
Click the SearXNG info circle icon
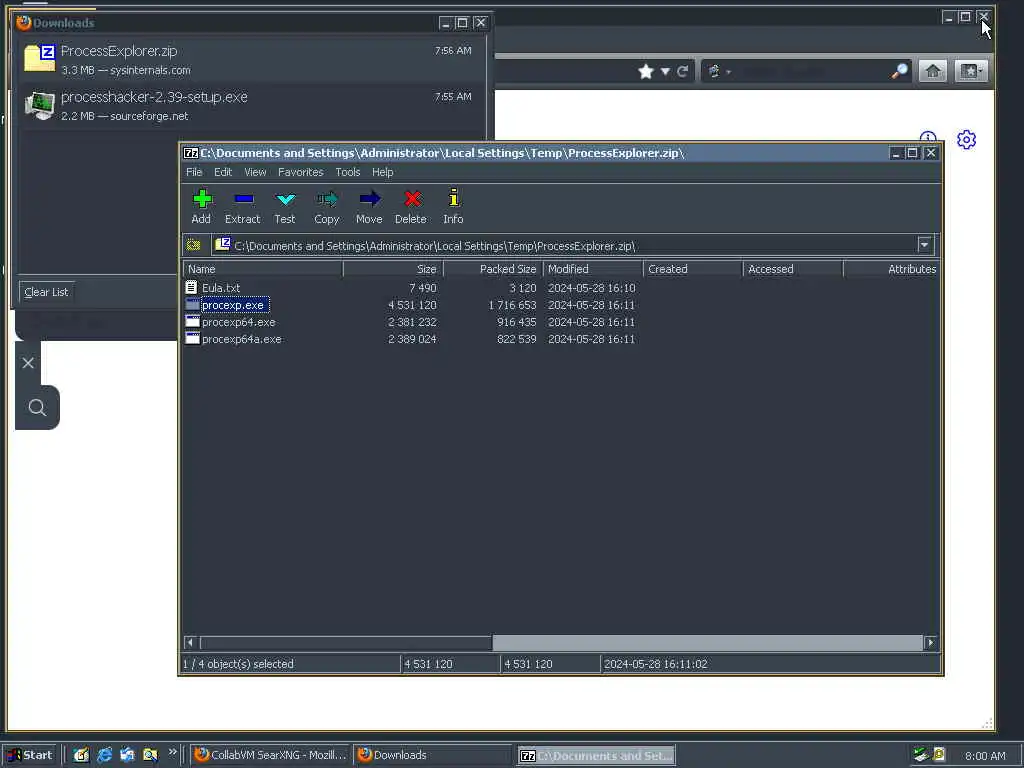coord(928,136)
